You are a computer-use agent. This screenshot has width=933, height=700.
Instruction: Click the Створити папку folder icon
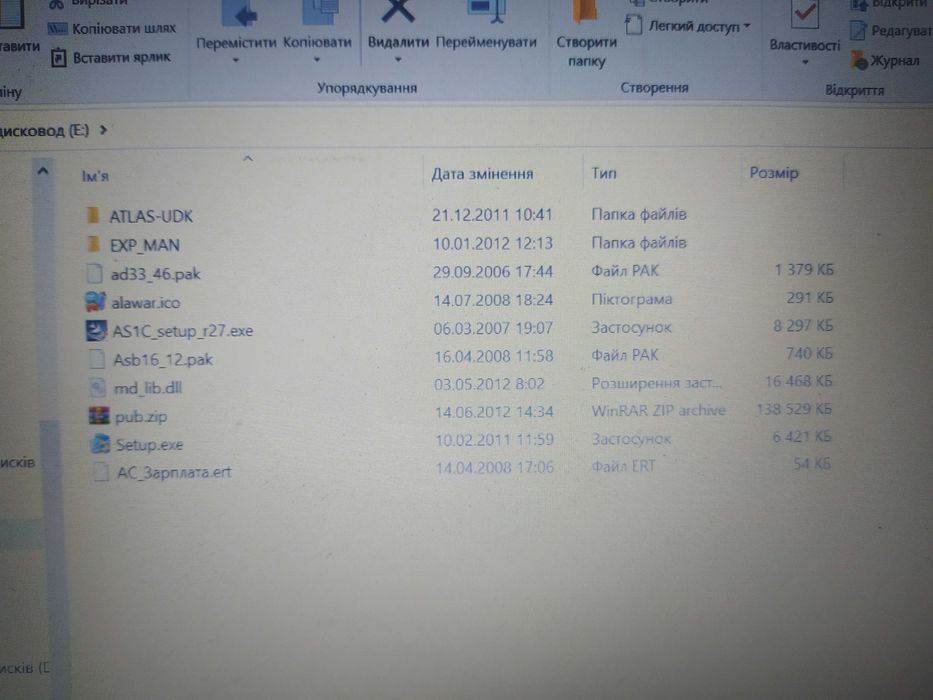pos(585,12)
